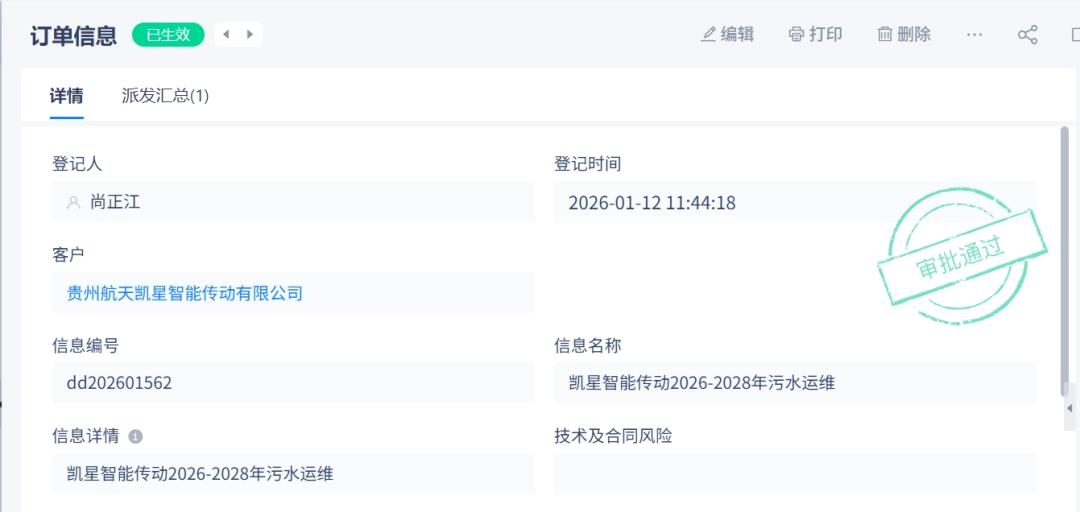Go to the previous record arrow

tap(226, 35)
